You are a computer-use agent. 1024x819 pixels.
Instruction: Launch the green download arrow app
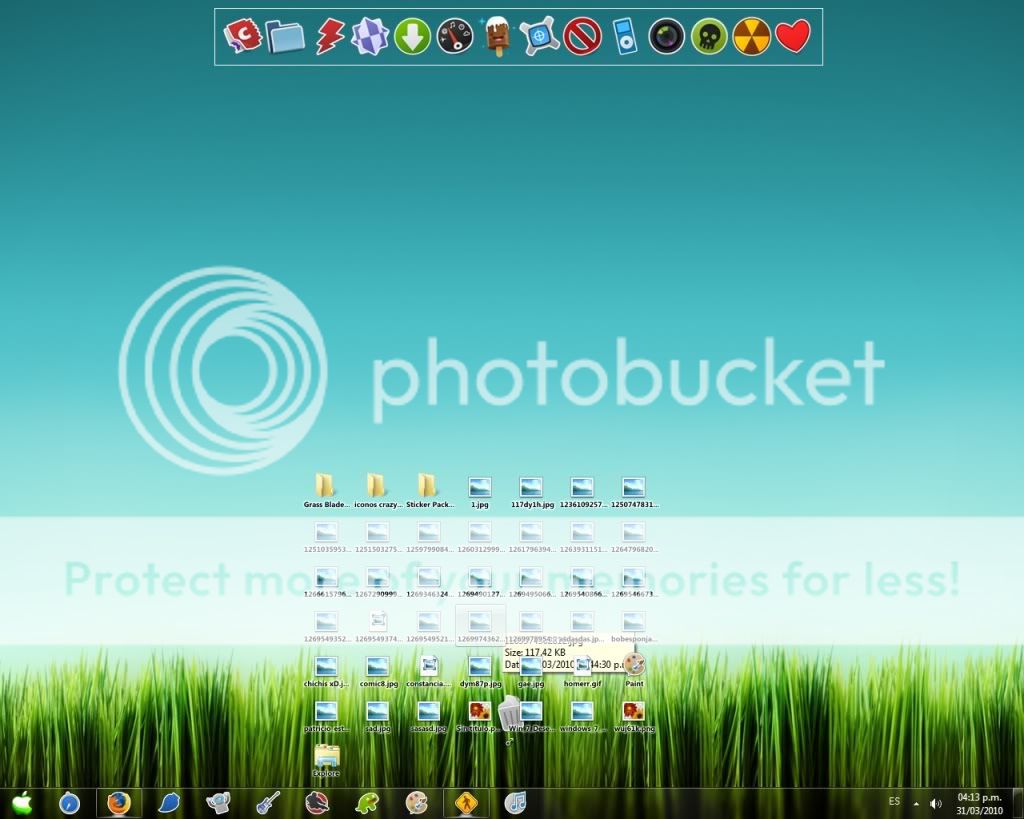pos(412,37)
